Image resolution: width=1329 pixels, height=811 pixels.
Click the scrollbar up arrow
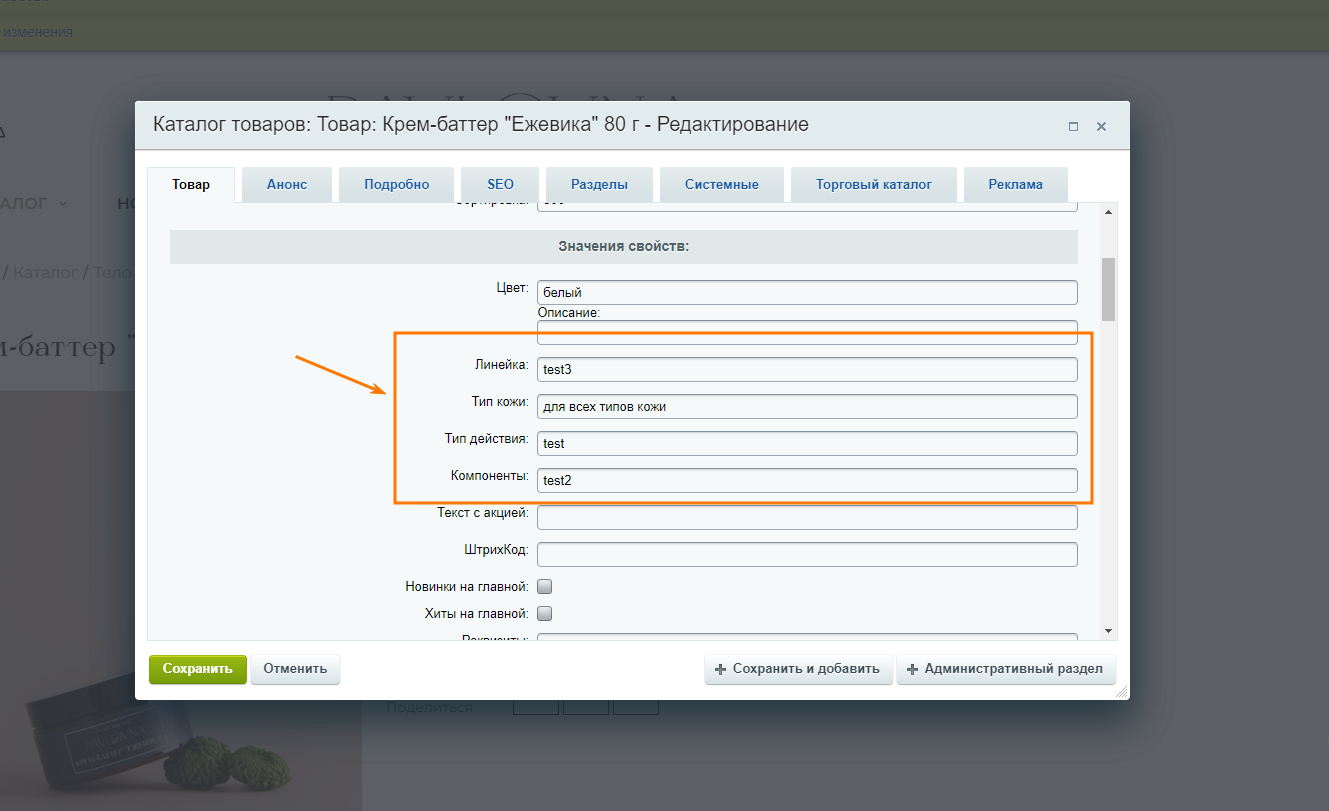(1108, 212)
